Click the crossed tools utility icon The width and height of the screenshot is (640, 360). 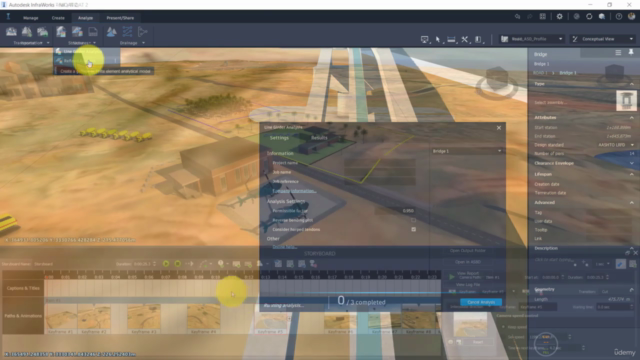465,39
